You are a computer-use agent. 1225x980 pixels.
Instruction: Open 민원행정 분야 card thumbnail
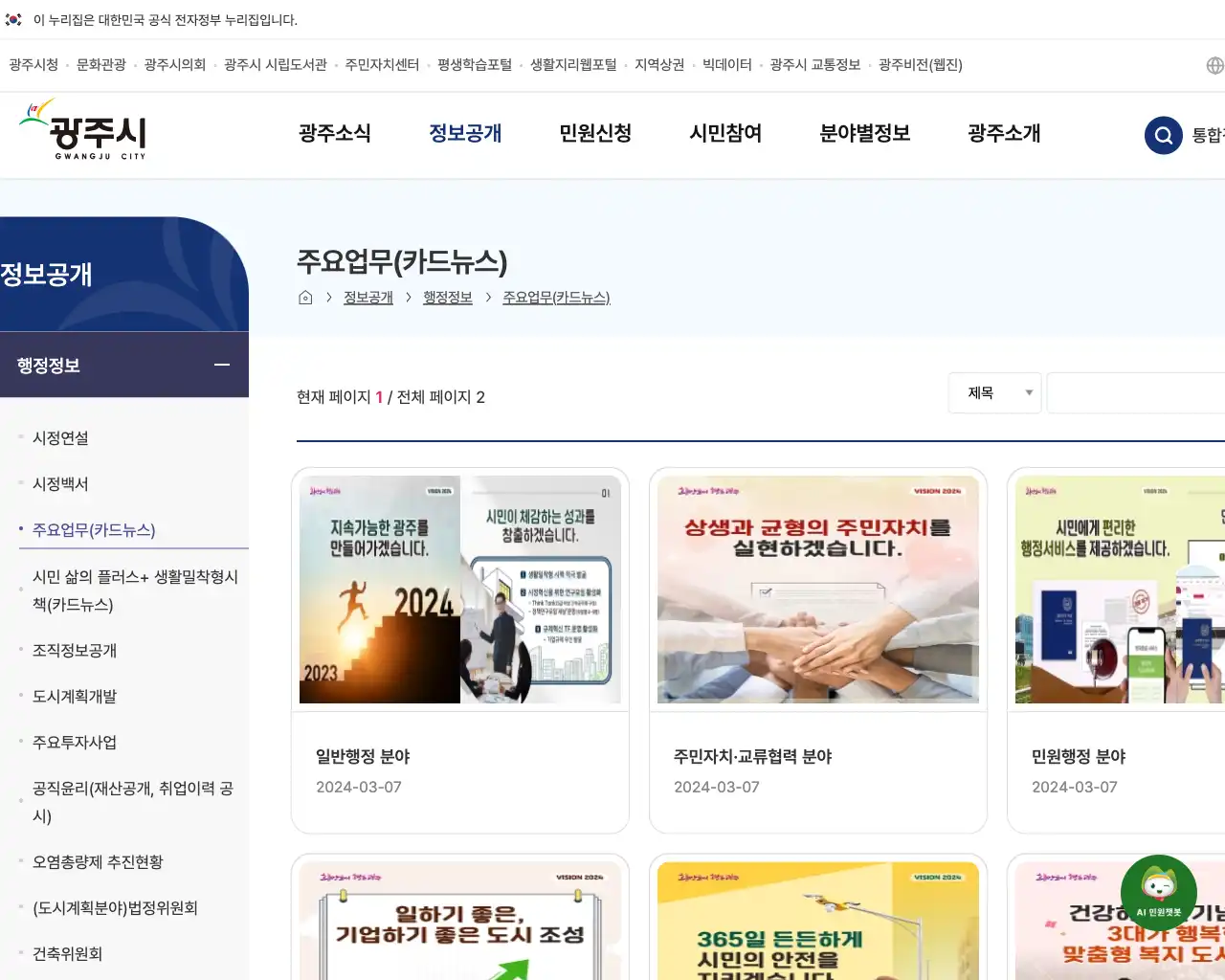click(x=1120, y=590)
